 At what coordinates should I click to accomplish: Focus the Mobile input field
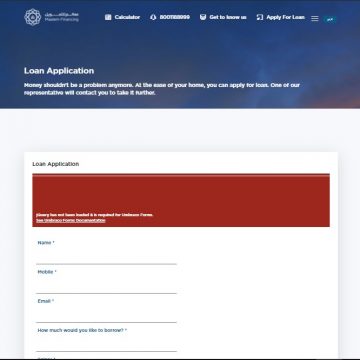click(x=106, y=286)
